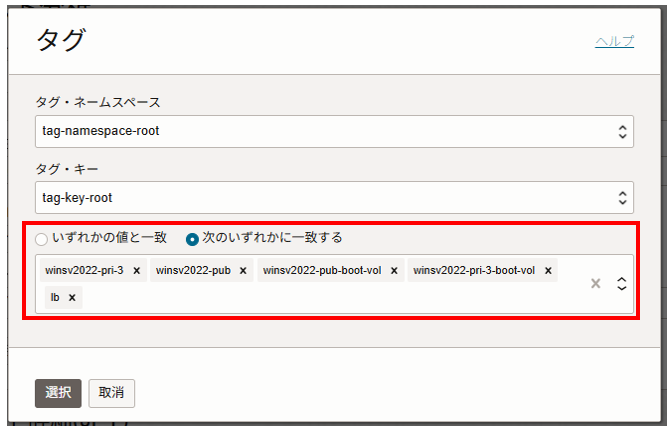Open the ヘルプ link

pyautogui.click(x=614, y=41)
